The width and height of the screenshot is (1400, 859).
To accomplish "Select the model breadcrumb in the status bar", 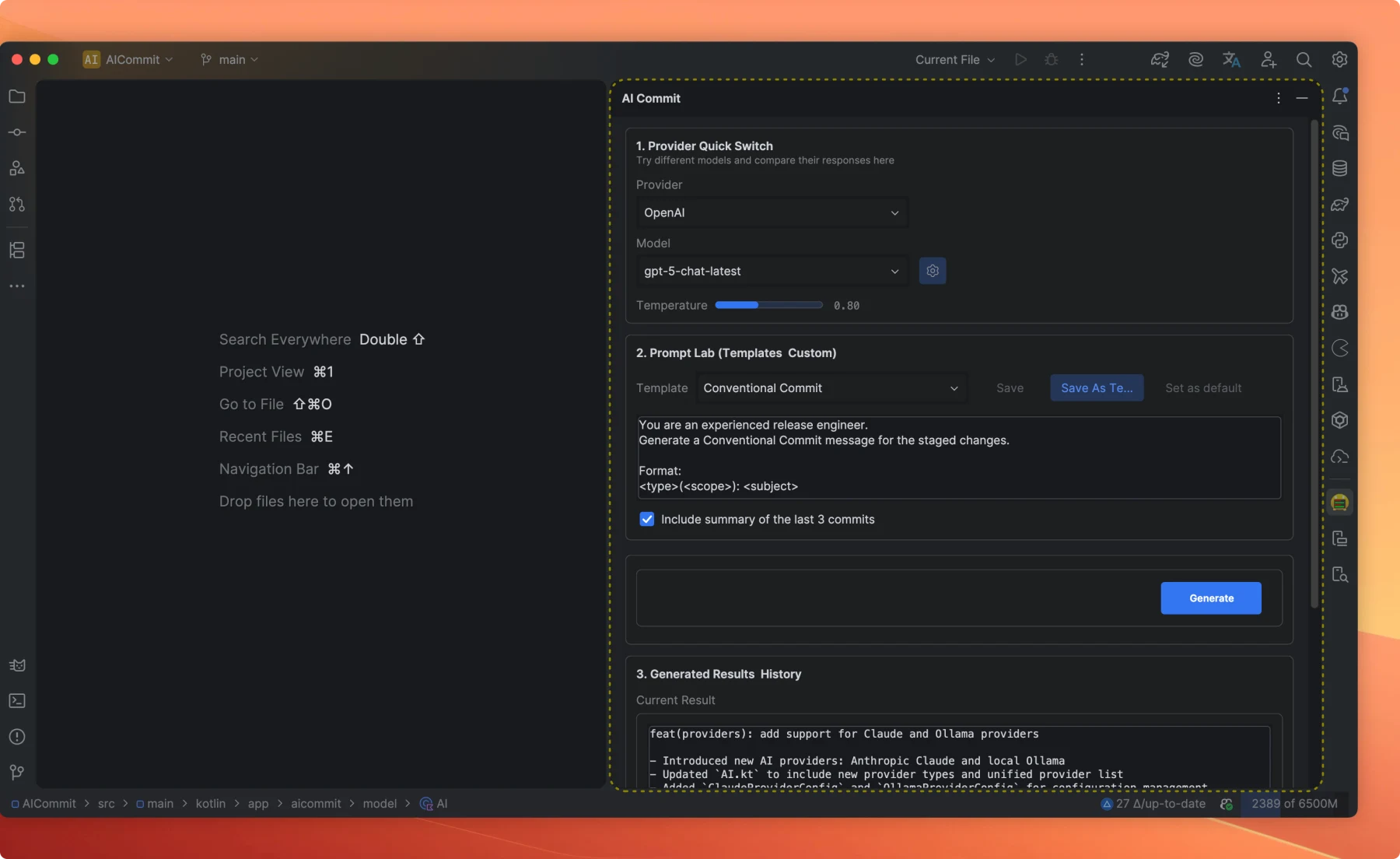I will tap(380, 804).
